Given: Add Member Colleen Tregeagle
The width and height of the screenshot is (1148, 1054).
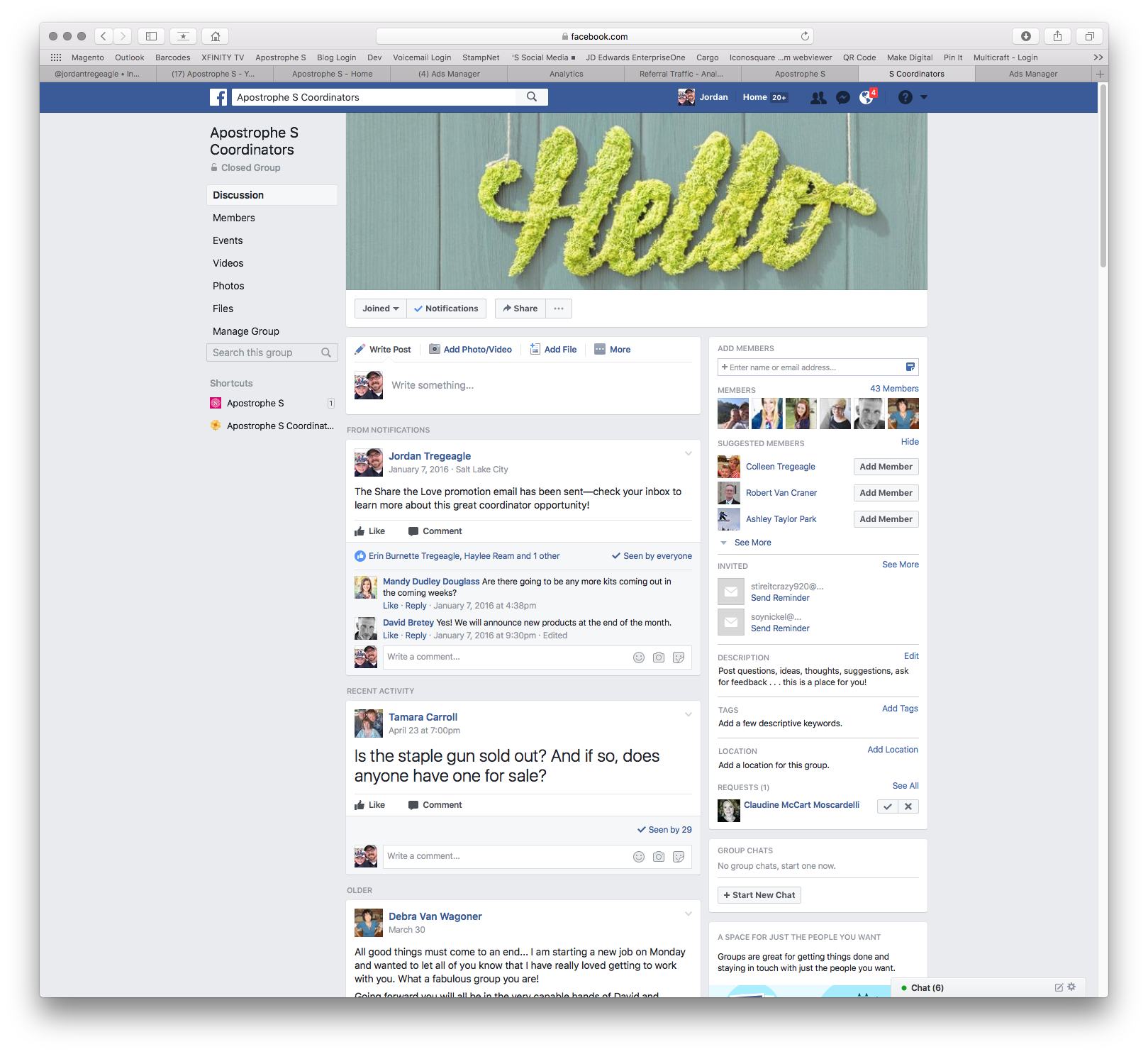Looking at the screenshot, I should coord(886,467).
